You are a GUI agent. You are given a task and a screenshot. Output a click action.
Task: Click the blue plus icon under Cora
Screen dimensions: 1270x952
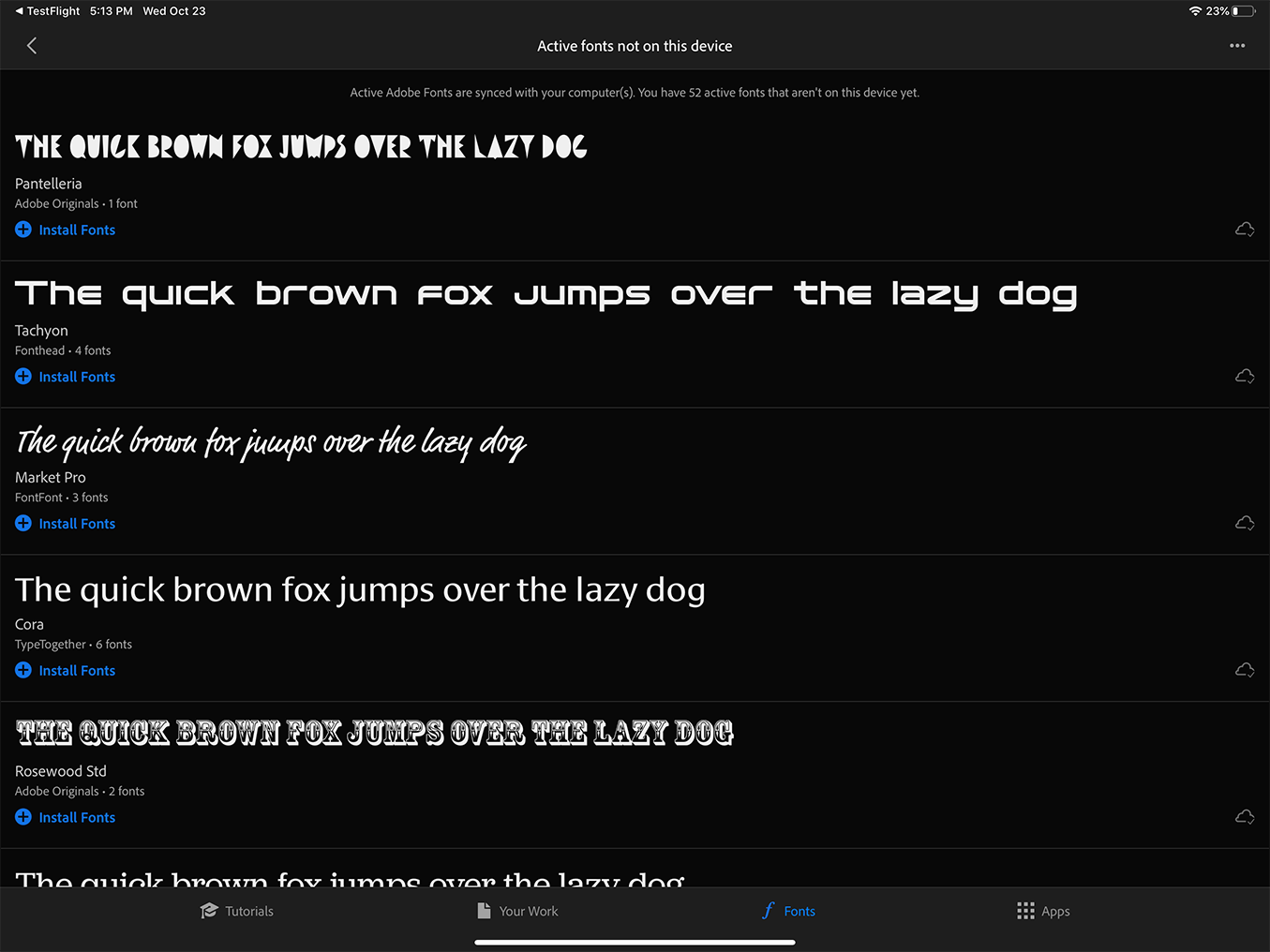click(23, 670)
